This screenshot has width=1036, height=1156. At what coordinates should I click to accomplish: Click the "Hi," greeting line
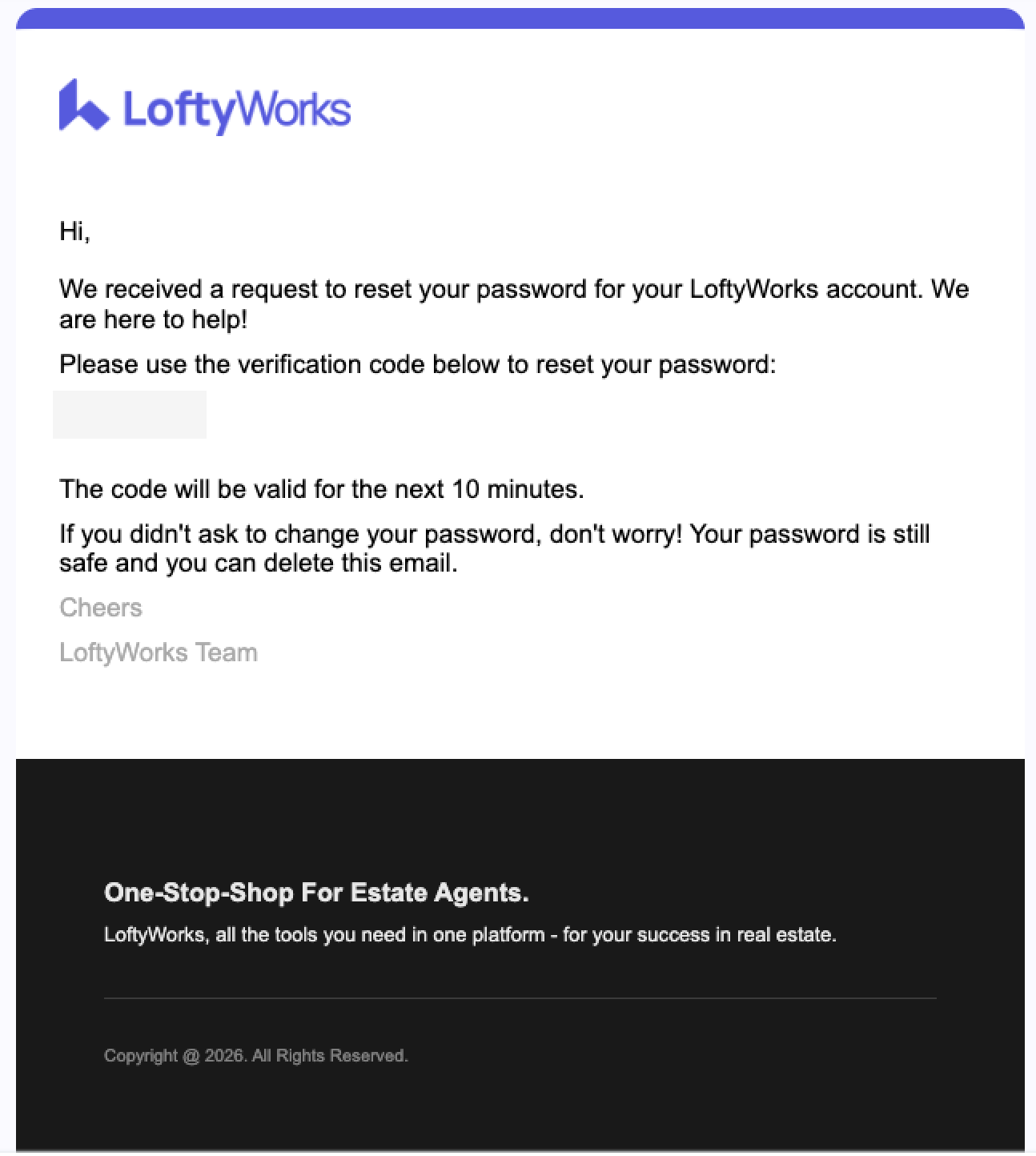click(74, 231)
